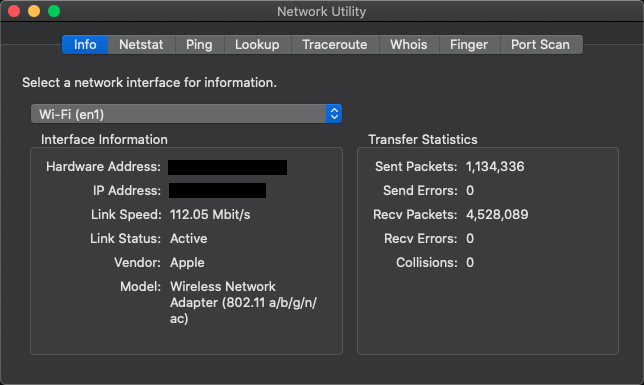Select the Ping tab
The height and width of the screenshot is (385, 644).
pyautogui.click(x=199, y=44)
